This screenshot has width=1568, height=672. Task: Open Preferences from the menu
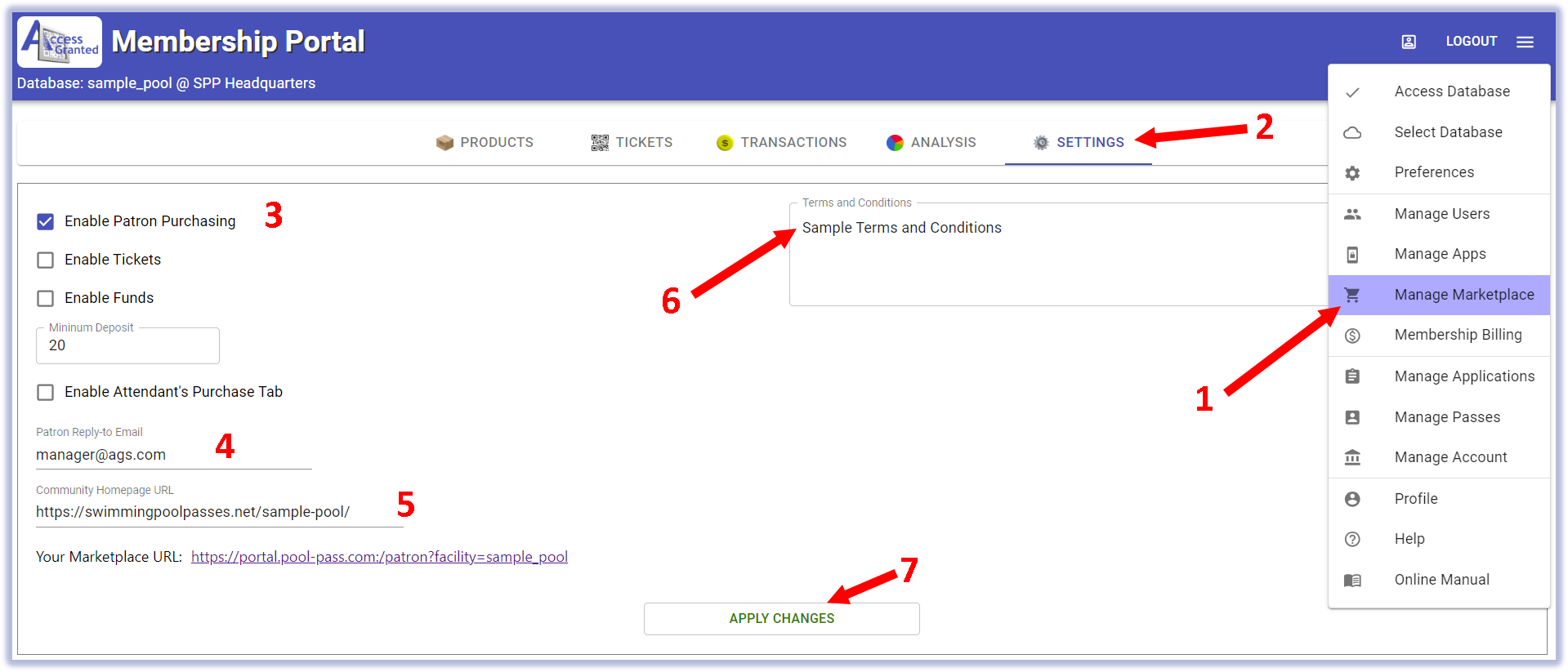(1439, 172)
